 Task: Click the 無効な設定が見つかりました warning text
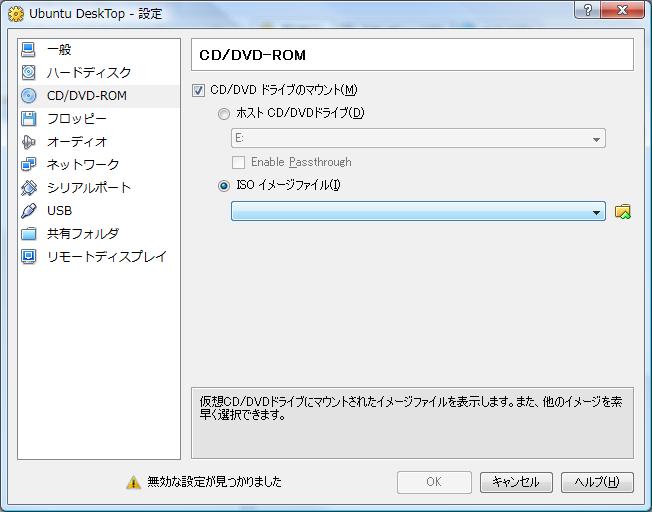tap(215, 482)
